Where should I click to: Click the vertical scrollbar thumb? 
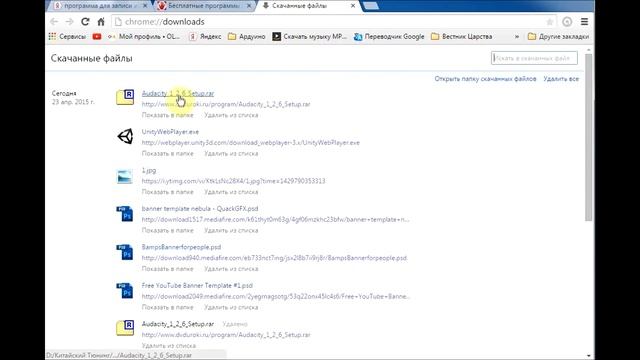588,137
